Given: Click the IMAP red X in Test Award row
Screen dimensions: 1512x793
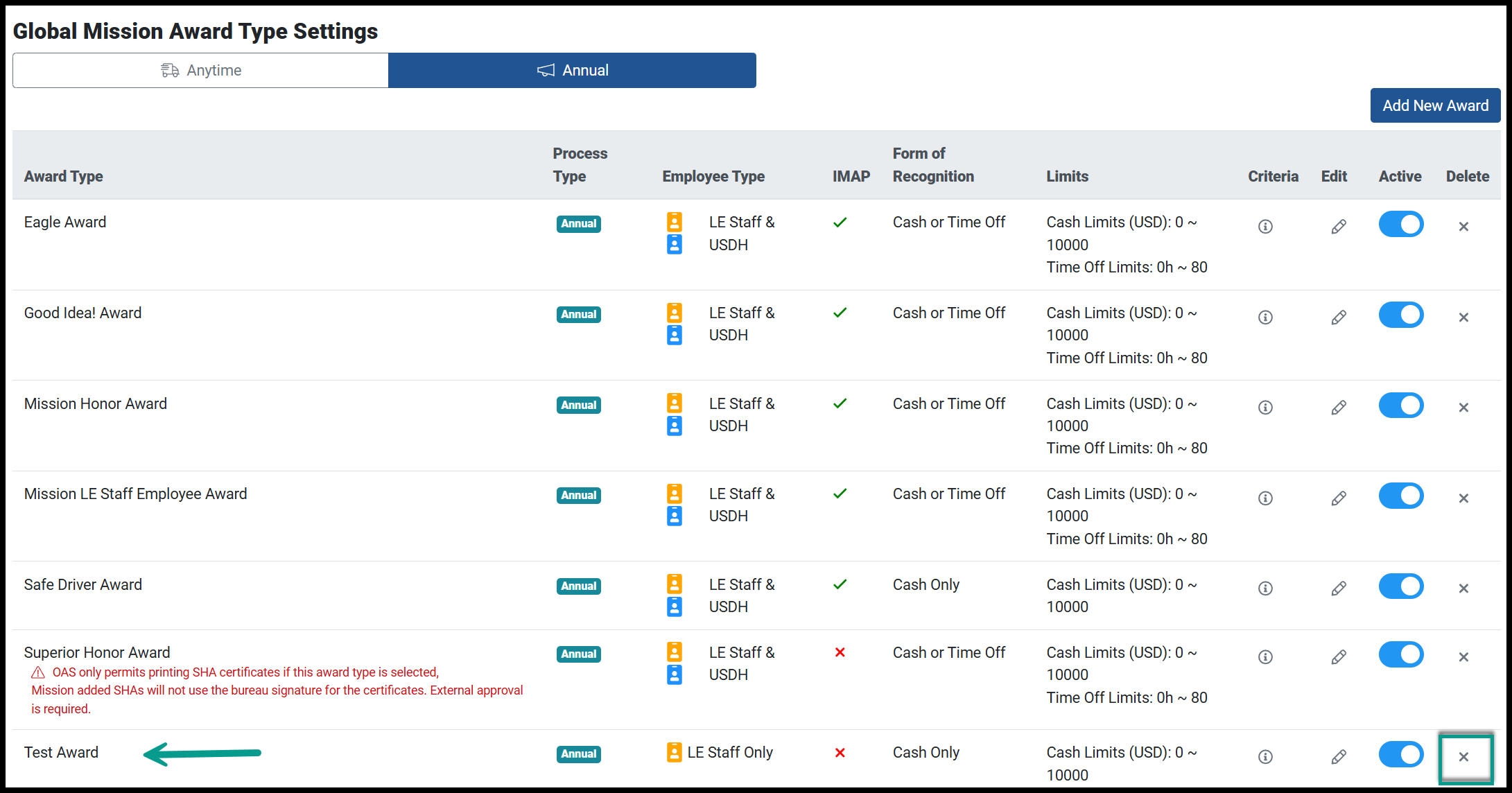Looking at the screenshot, I should (x=840, y=753).
